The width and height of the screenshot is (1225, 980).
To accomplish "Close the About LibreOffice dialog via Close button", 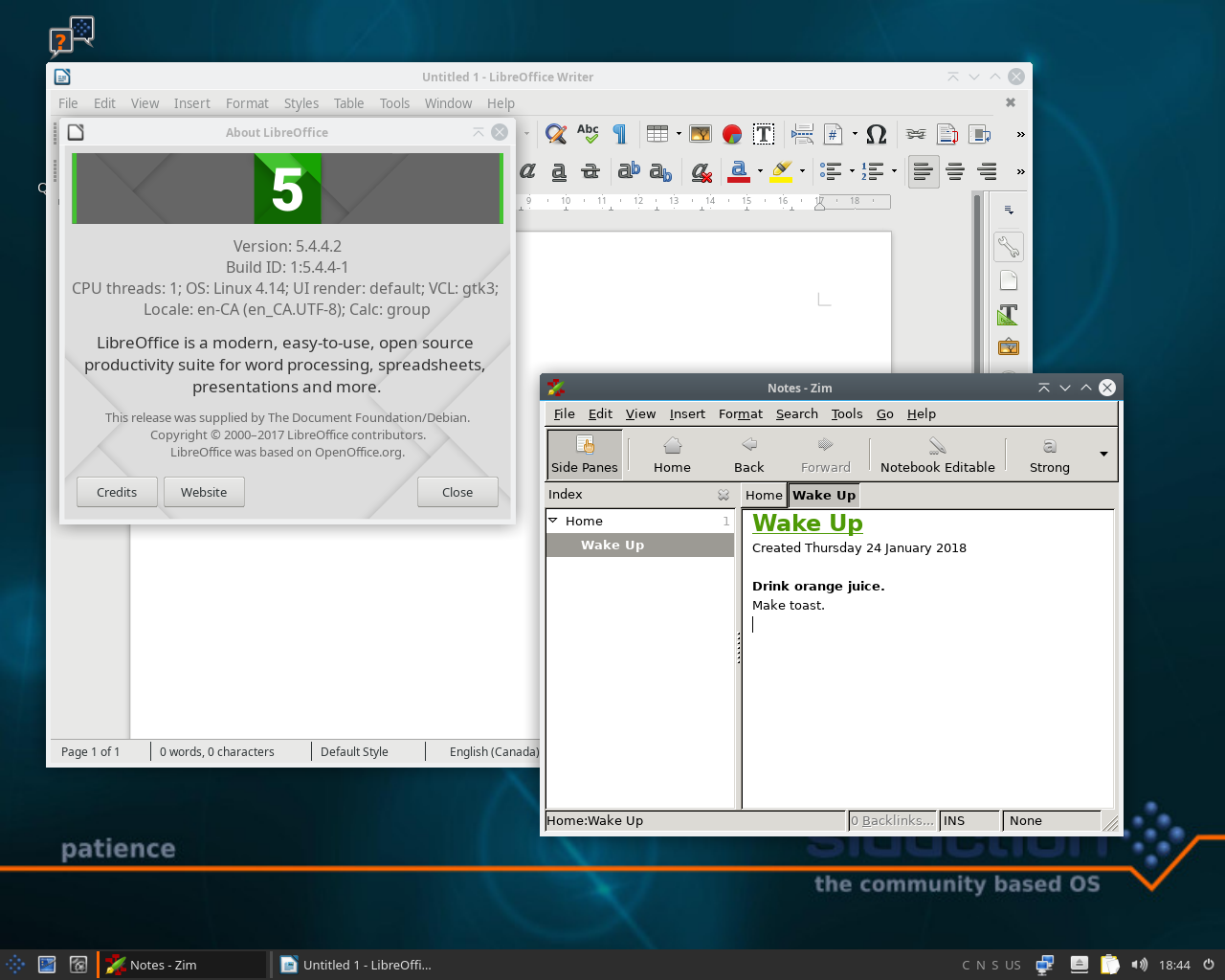I will coord(457,492).
